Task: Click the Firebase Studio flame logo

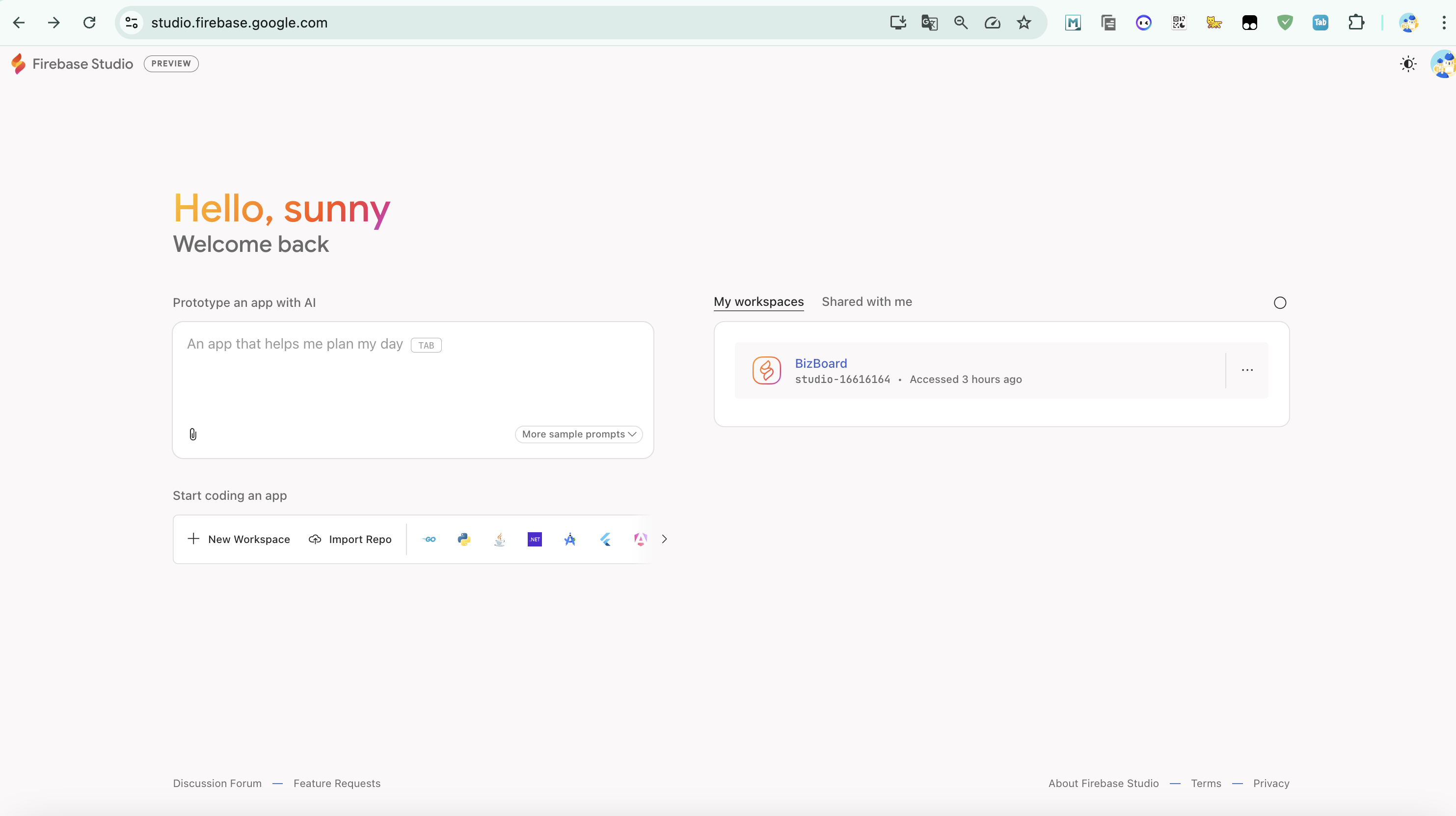Action: pyautogui.click(x=18, y=64)
